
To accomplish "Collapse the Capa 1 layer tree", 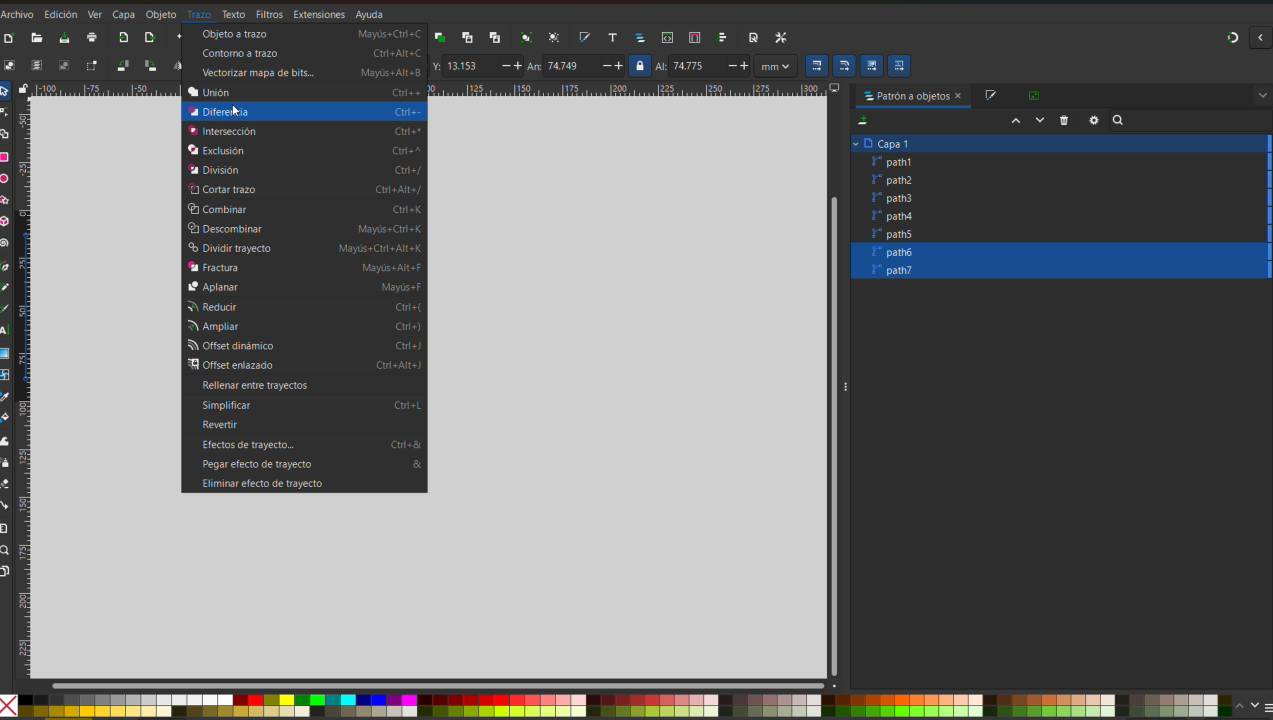I will [x=856, y=144].
